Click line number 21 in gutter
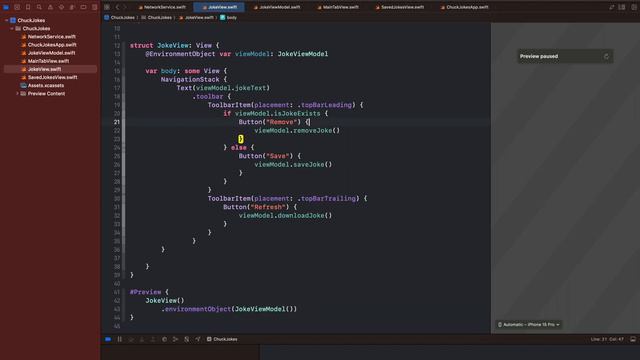This screenshot has height=360, width=640. (x=117, y=122)
